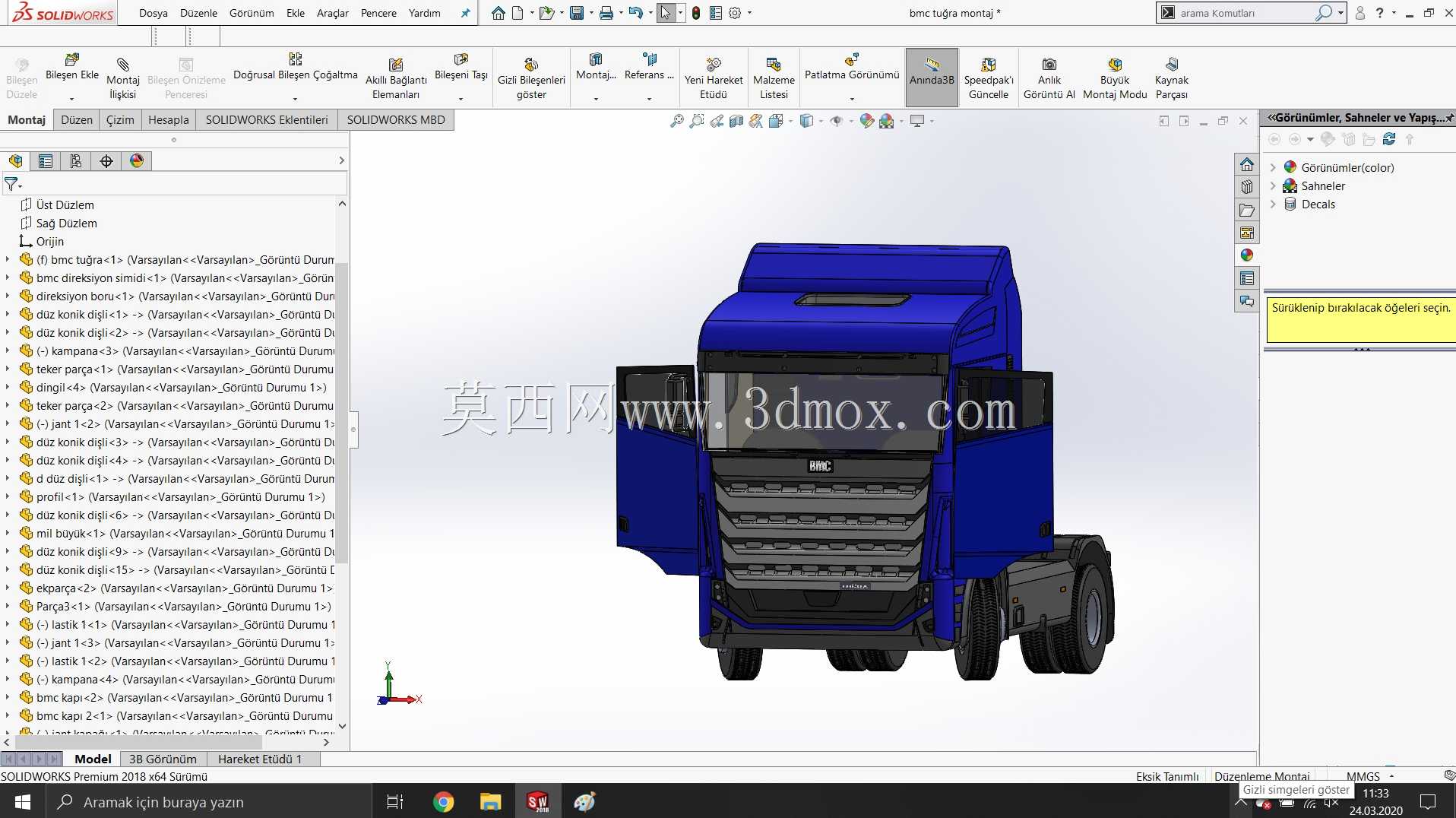Click the Windows Start button

(22, 802)
